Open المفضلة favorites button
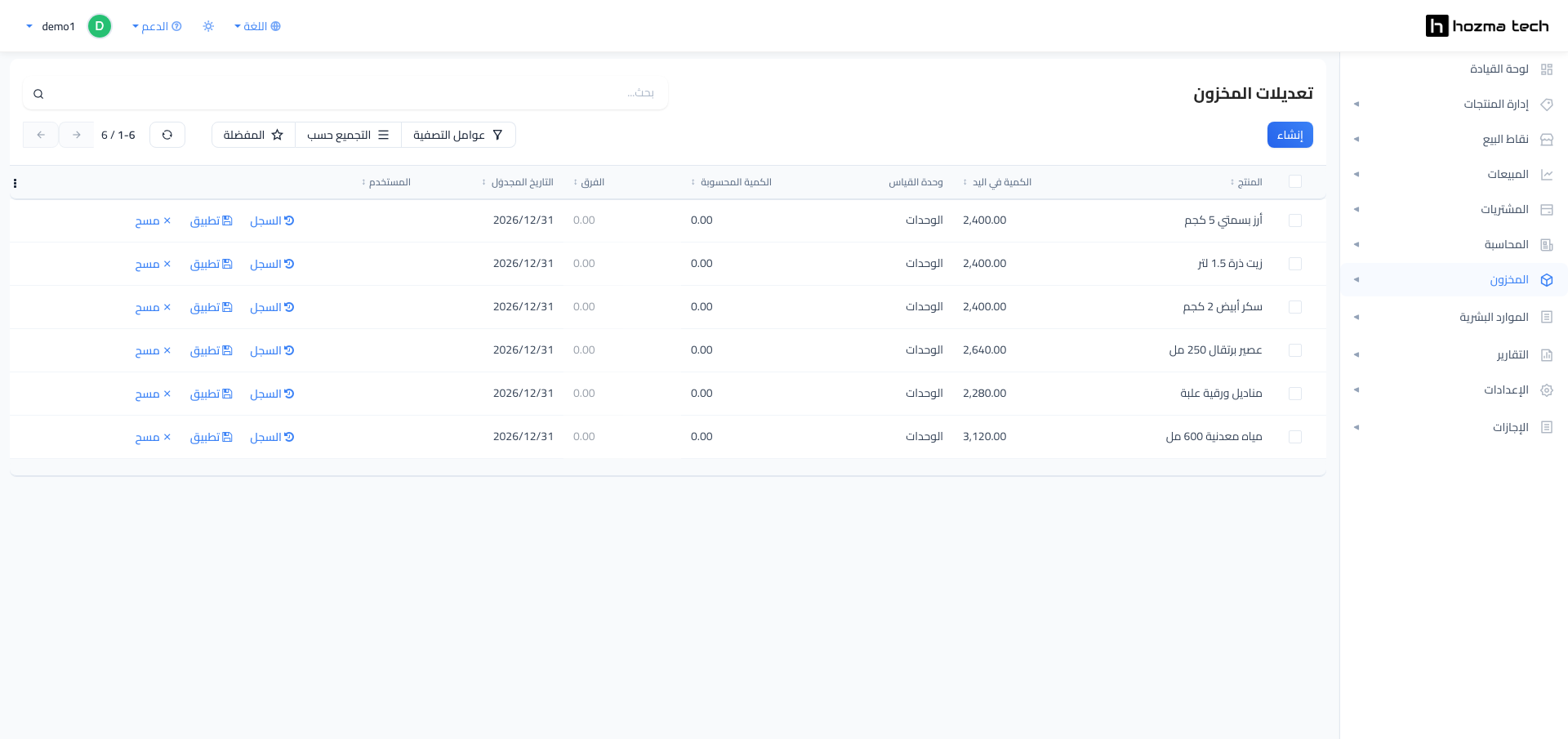 click(x=253, y=135)
